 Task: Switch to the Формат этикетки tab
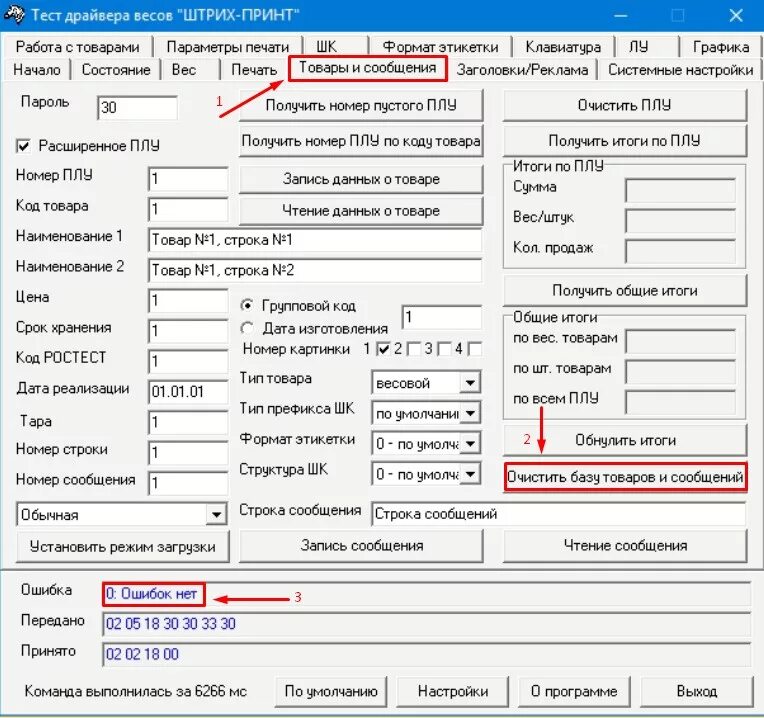click(440, 47)
